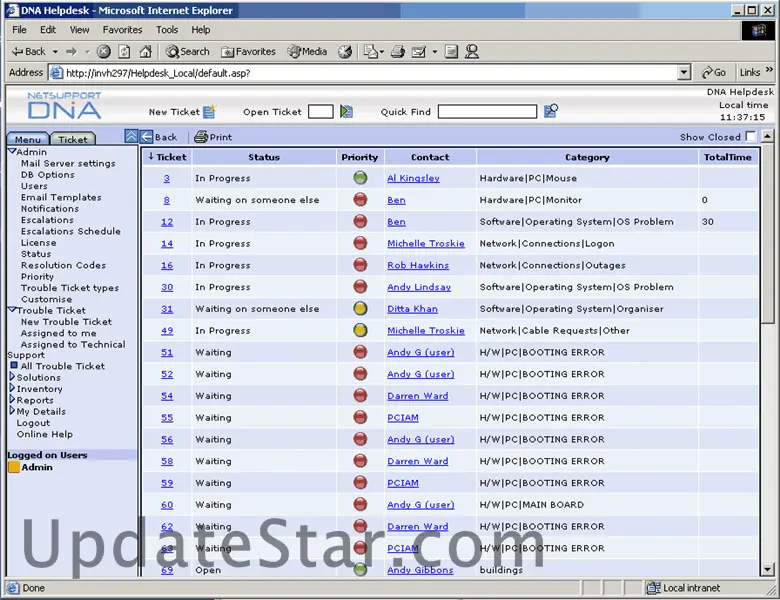Collapse the Trouble Ticket tree node
Image resolution: width=780 pixels, height=600 pixels.
[x=12, y=309]
